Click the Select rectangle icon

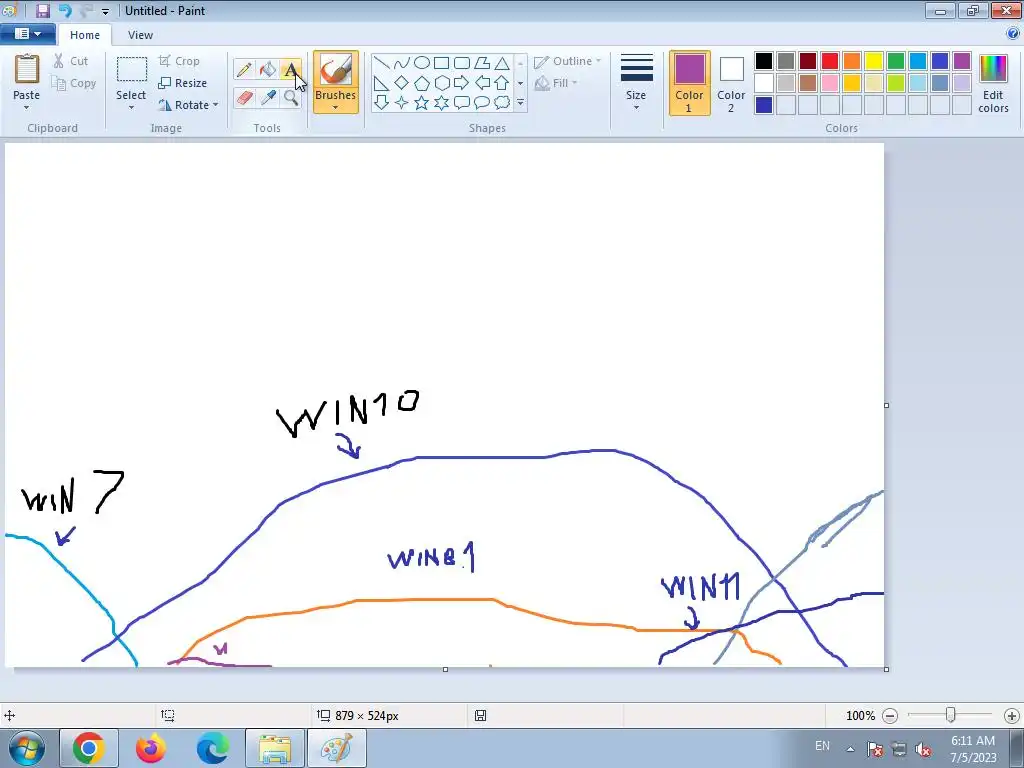131,71
